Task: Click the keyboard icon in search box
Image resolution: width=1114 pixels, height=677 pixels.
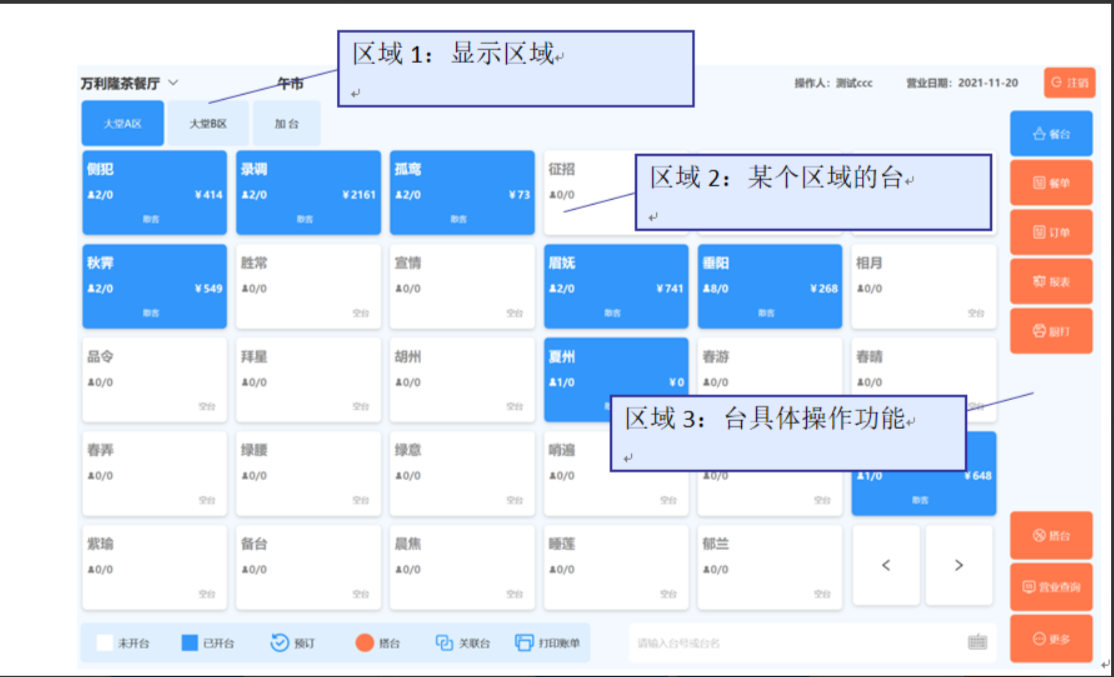Action: [x=977, y=643]
